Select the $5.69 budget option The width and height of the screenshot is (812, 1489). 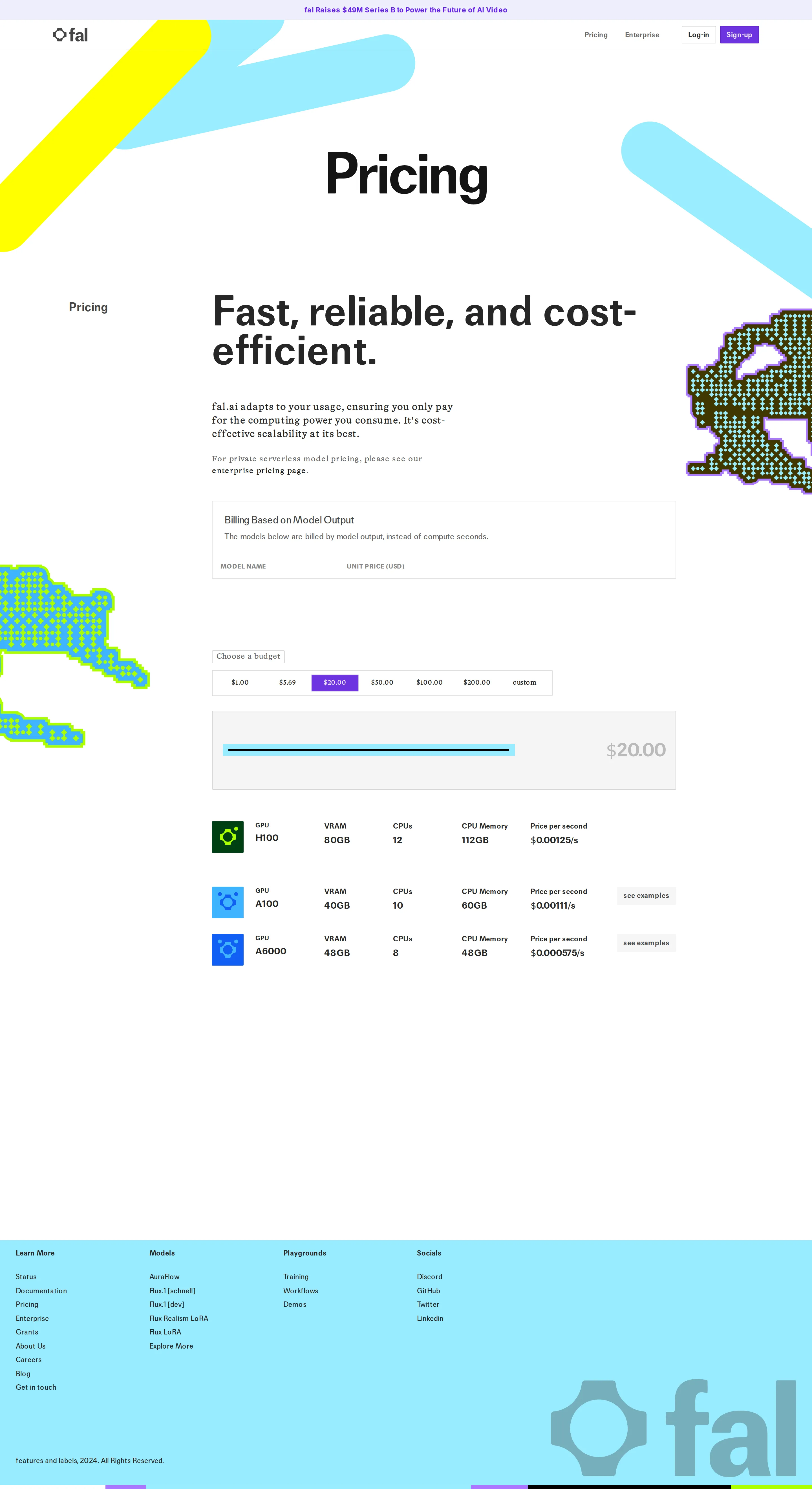(287, 683)
